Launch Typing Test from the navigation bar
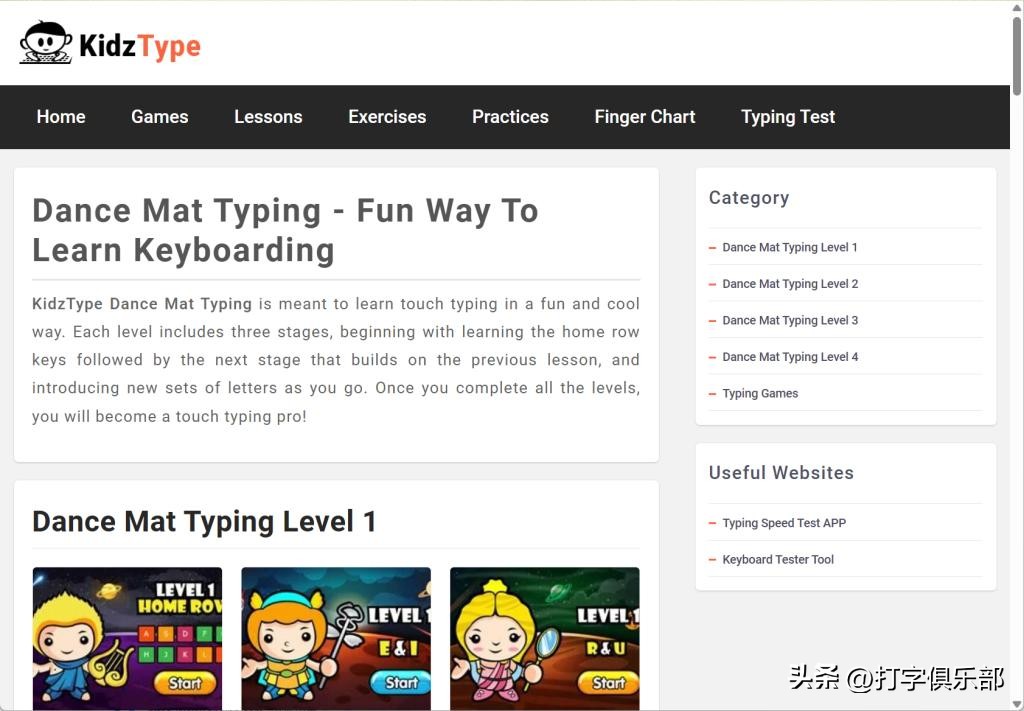Image resolution: width=1024 pixels, height=711 pixels. point(787,117)
